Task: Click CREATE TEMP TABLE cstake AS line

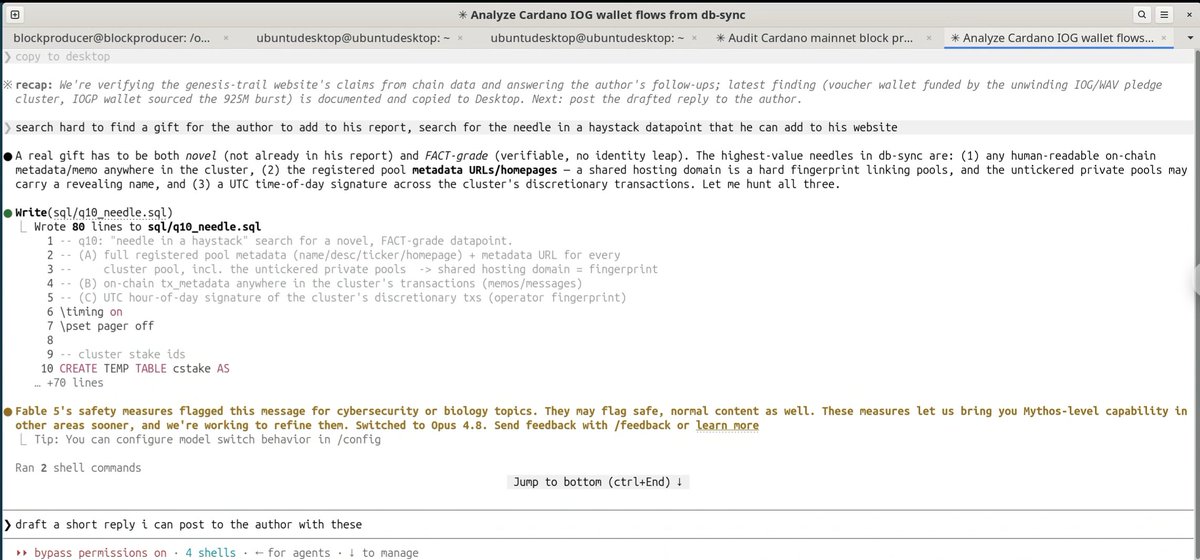Action: [144, 368]
